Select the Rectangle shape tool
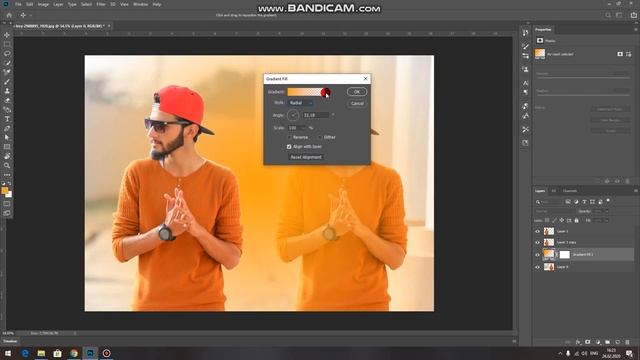Image resolution: width=640 pixels, height=360 pixels. [x=7, y=147]
